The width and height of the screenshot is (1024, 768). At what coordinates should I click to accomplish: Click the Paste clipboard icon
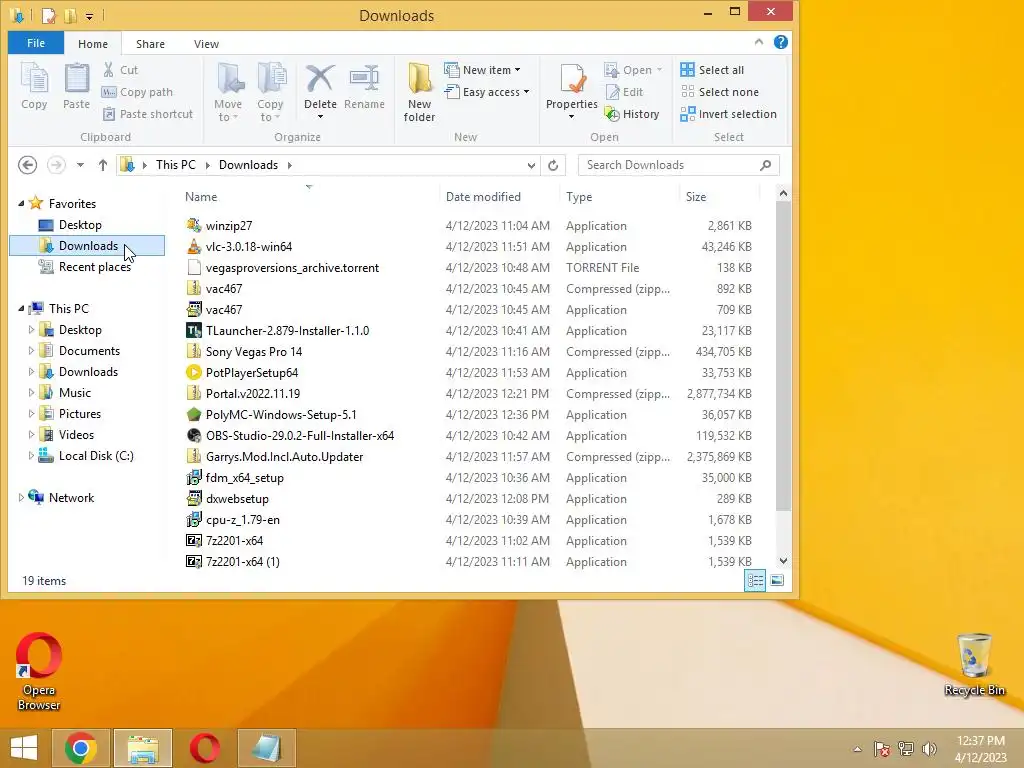point(76,86)
